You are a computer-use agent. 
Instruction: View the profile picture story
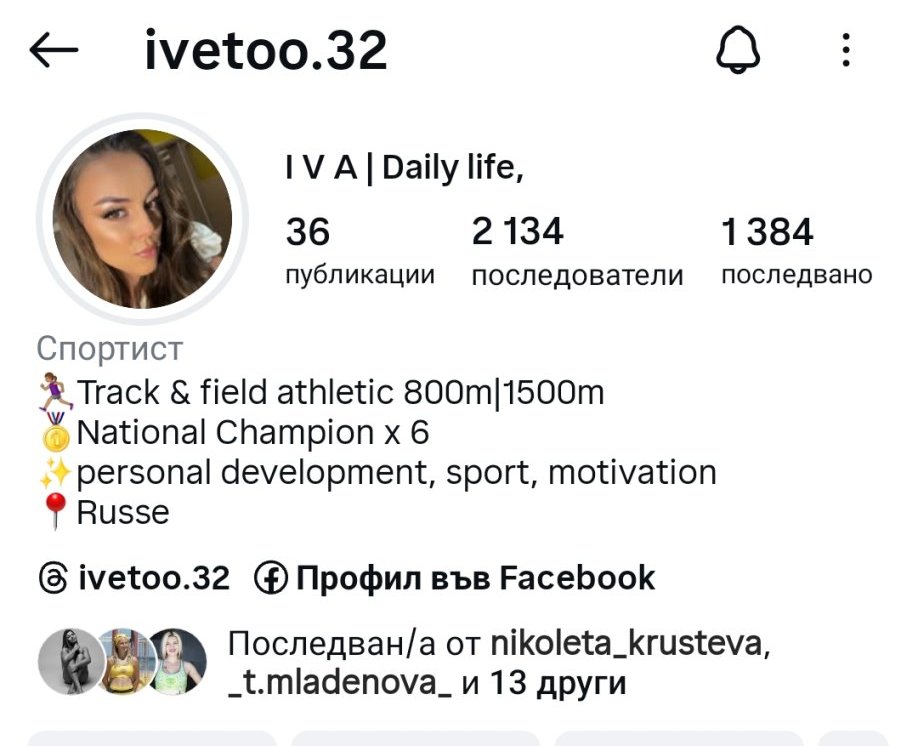pyautogui.click(x=142, y=219)
